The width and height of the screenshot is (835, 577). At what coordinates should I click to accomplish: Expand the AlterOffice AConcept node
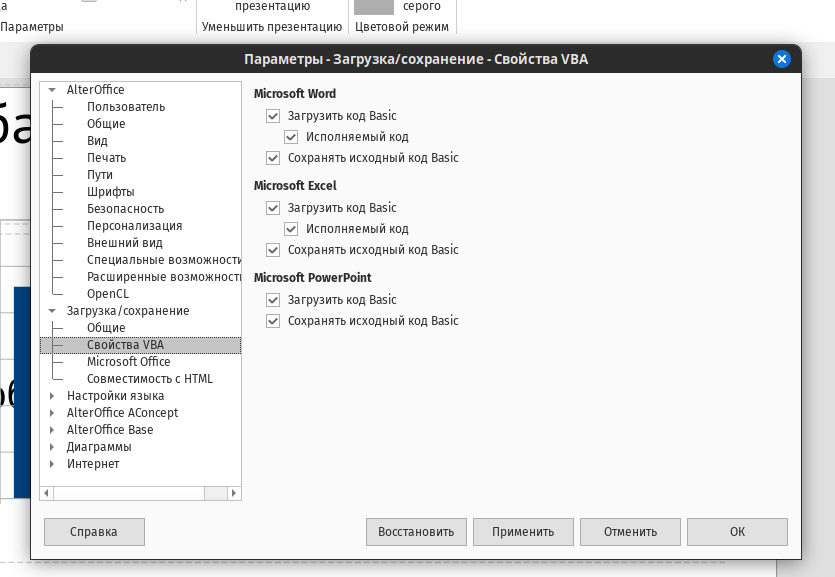[52, 413]
